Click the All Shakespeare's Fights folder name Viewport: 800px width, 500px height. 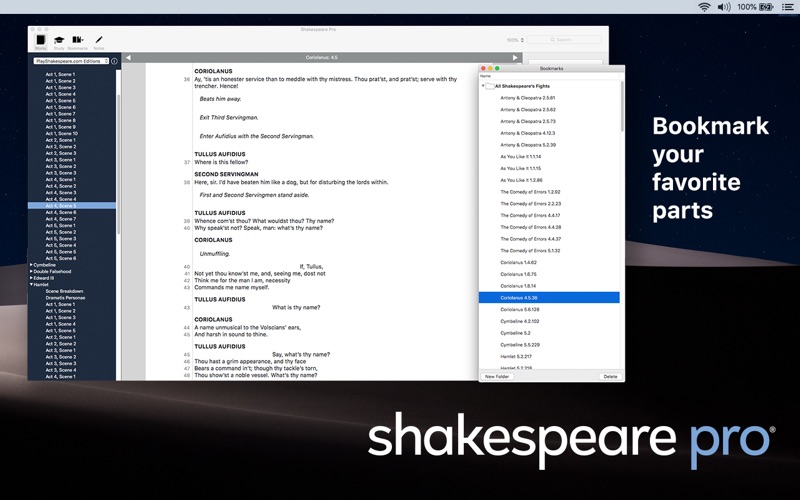[522, 86]
